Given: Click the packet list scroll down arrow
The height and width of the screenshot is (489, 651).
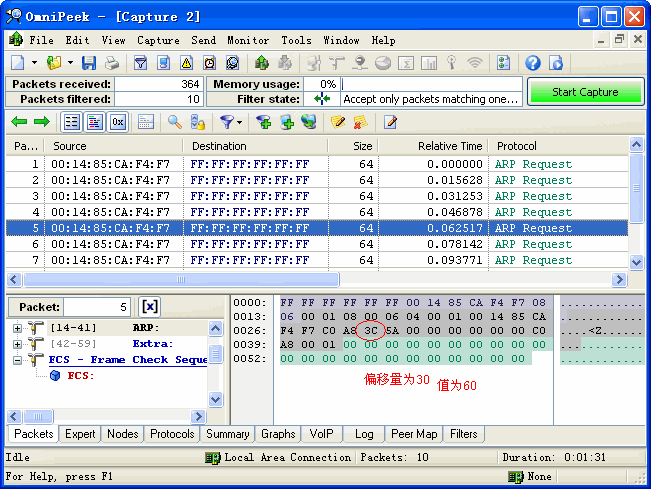Looking at the screenshot, I should click(x=636, y=262).
